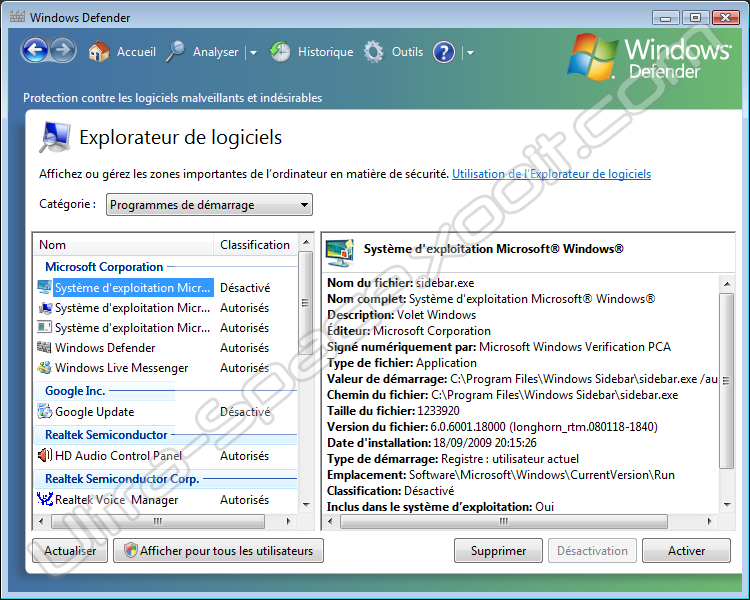This screenshot has width=750, height=600.
Task: Open the Historique section
Action: 325,52
